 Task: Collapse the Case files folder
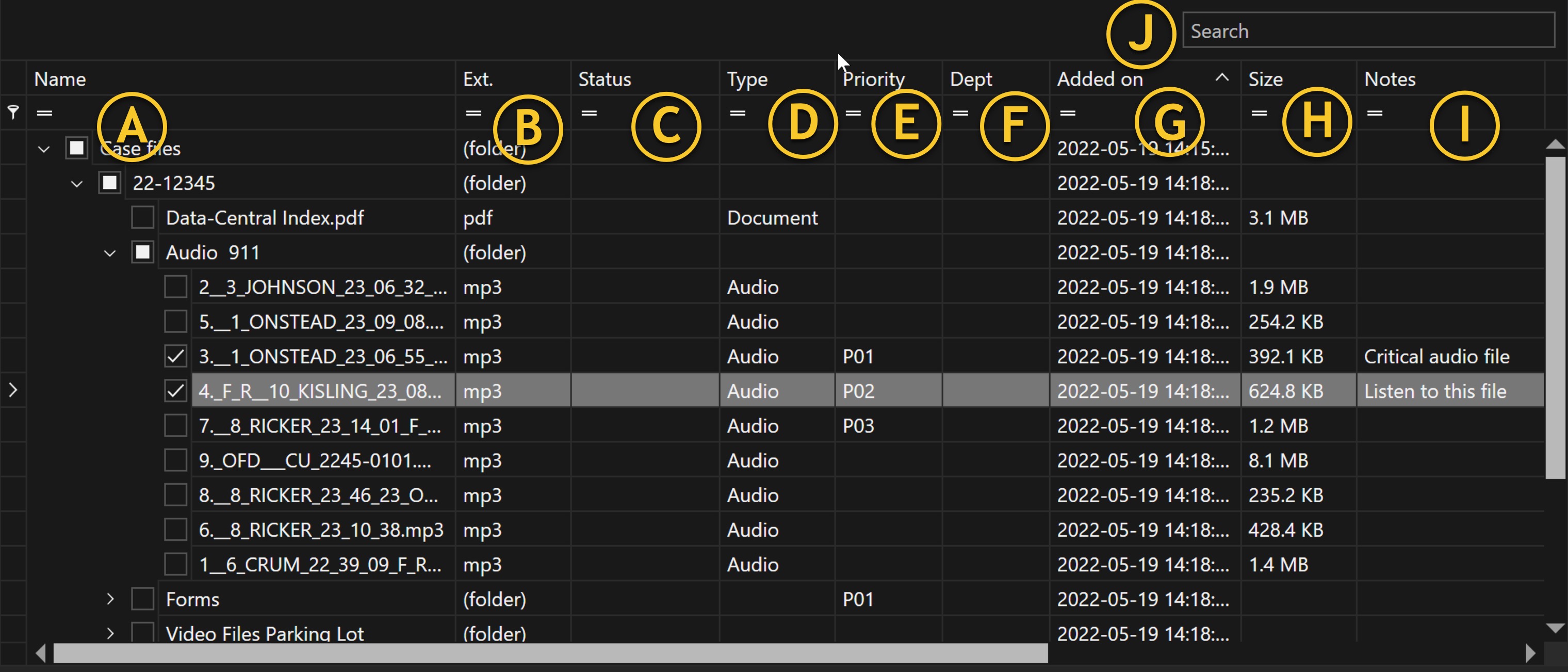pyautogui.click(x=44, y=149)
